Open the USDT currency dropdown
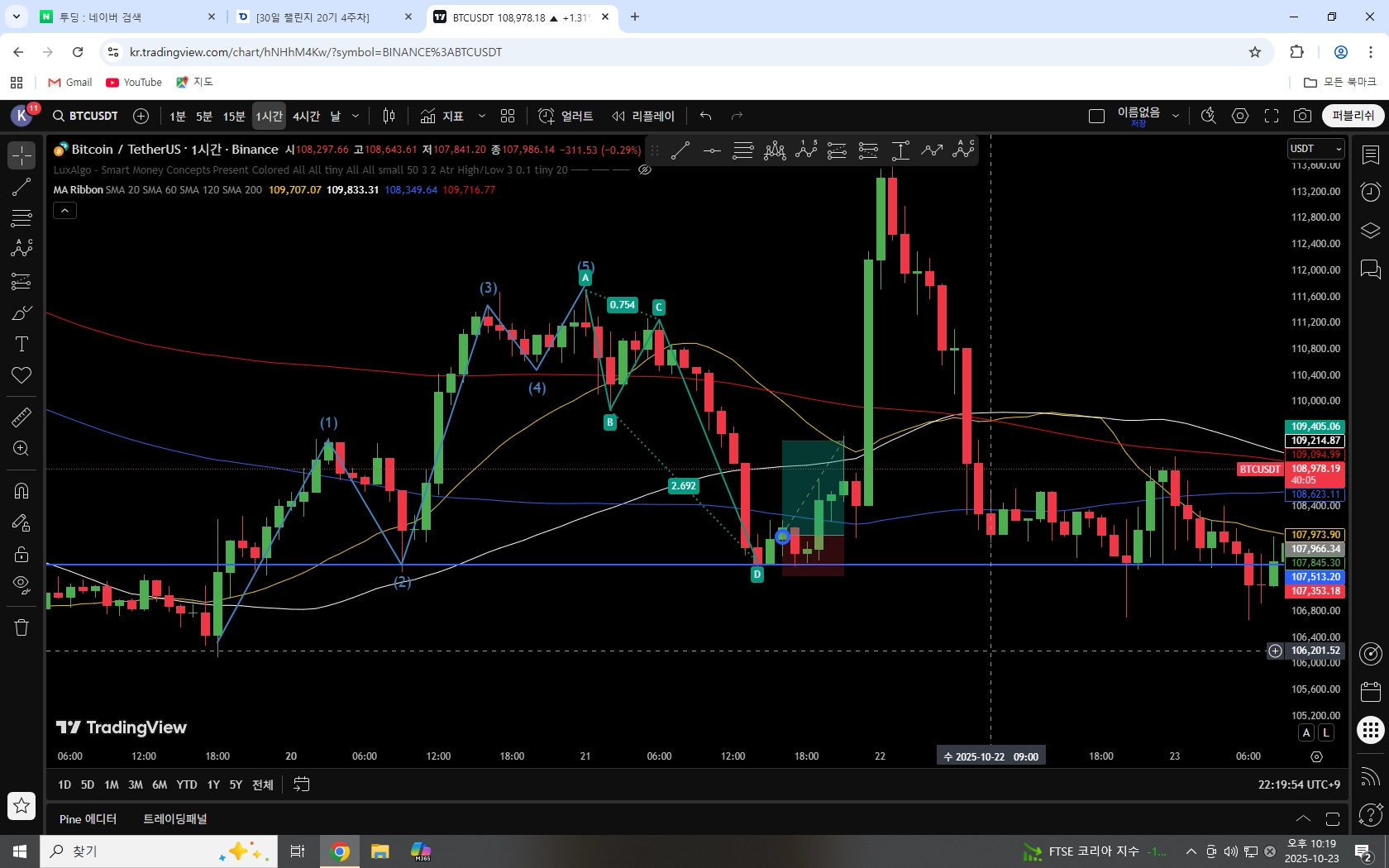 1315,149
